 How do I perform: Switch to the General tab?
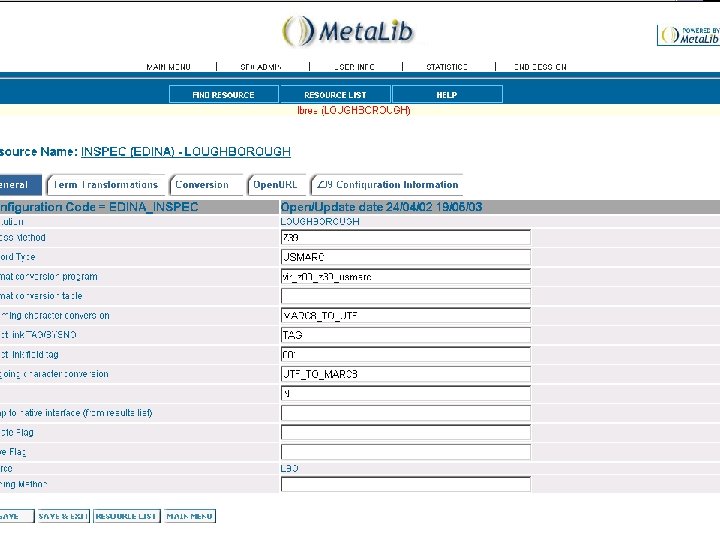coord(20,185)
